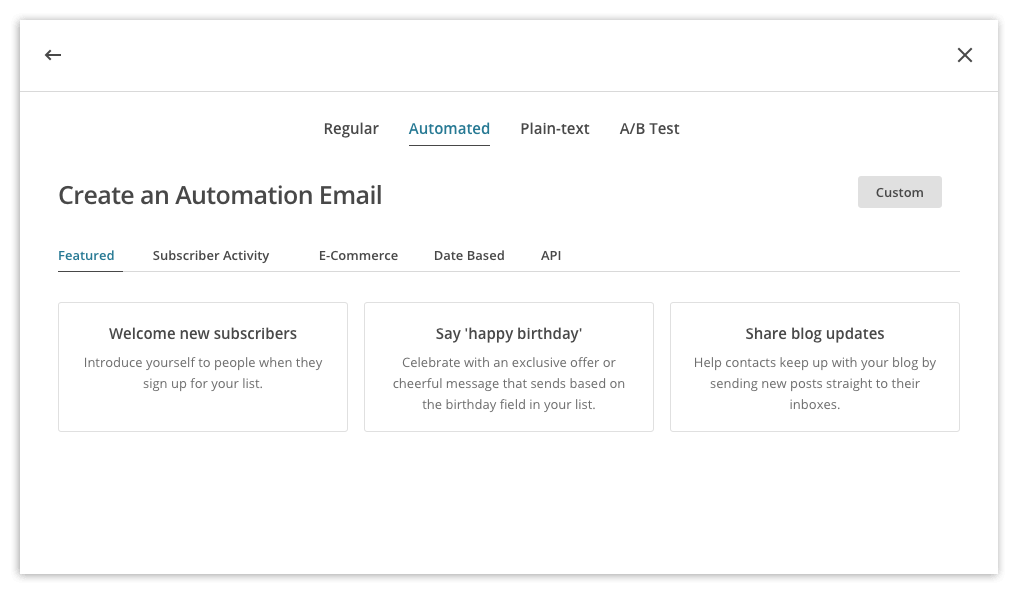Switch to the Regular campaign tab
This screenshot has height=594, width=1018.
pos(351,129)
